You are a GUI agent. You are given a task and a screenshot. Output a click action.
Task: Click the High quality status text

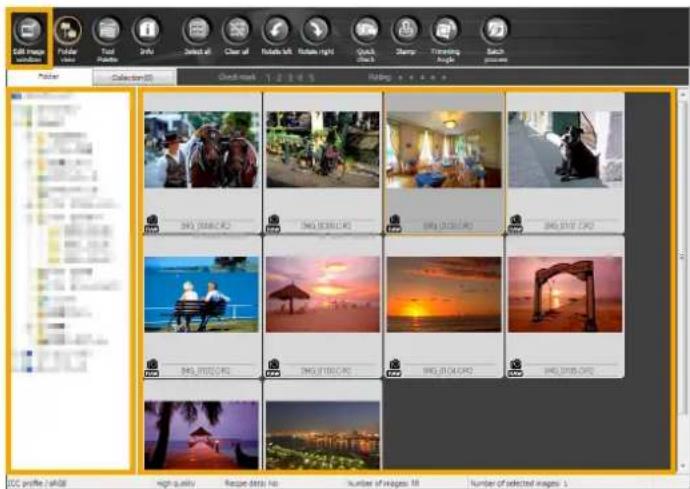coord(176,483)
